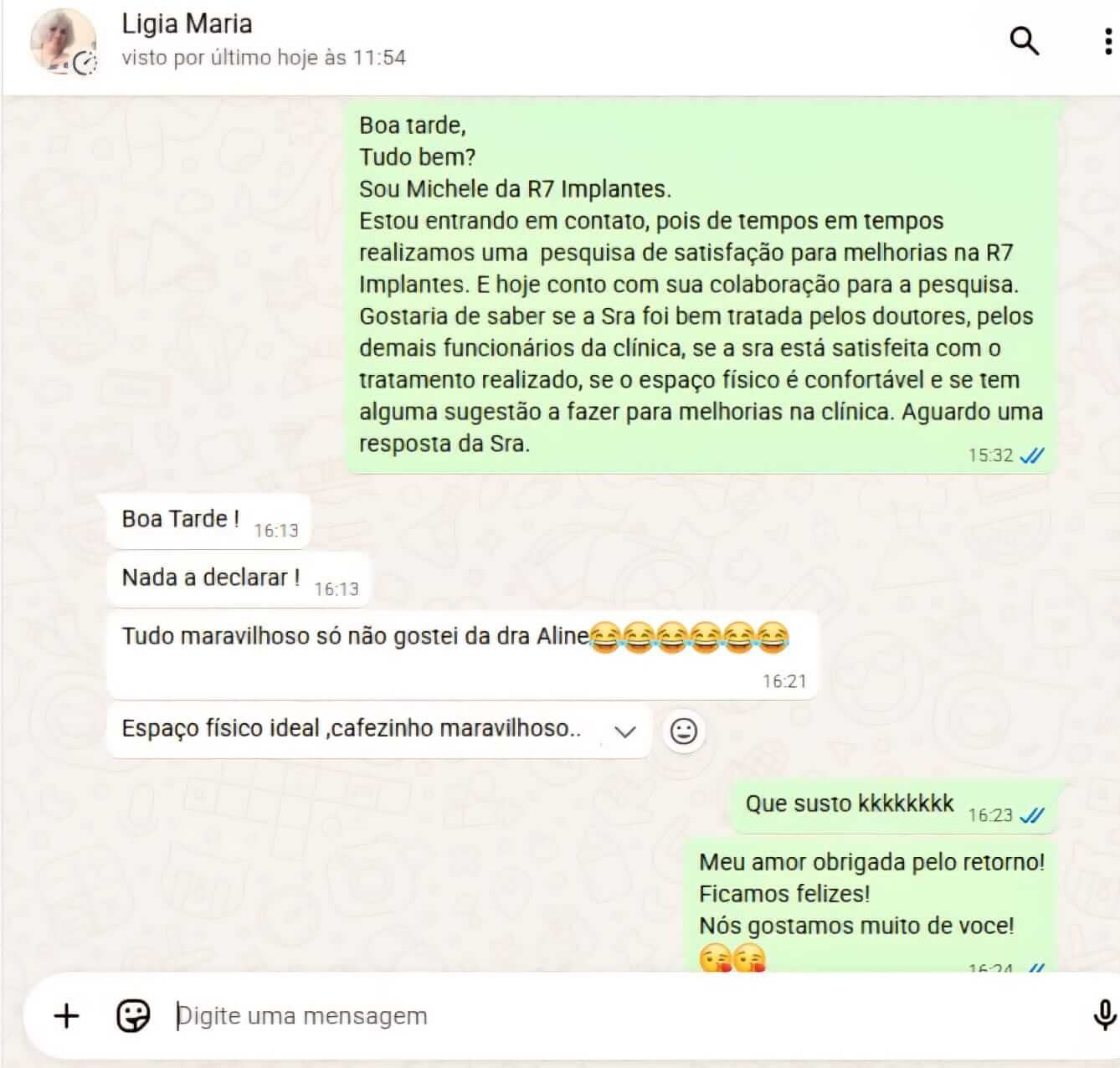Open the sticker and emoji picker icon
This screenshot has width=1120, height=1068.
coord(133,1016)
